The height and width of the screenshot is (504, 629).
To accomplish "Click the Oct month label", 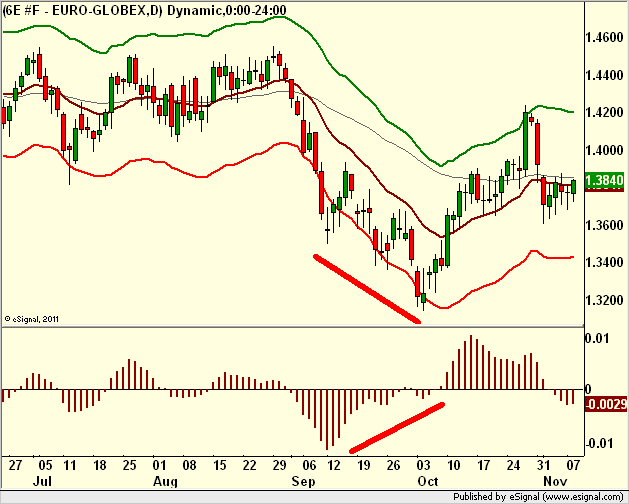I will click(x=428, y=481).
